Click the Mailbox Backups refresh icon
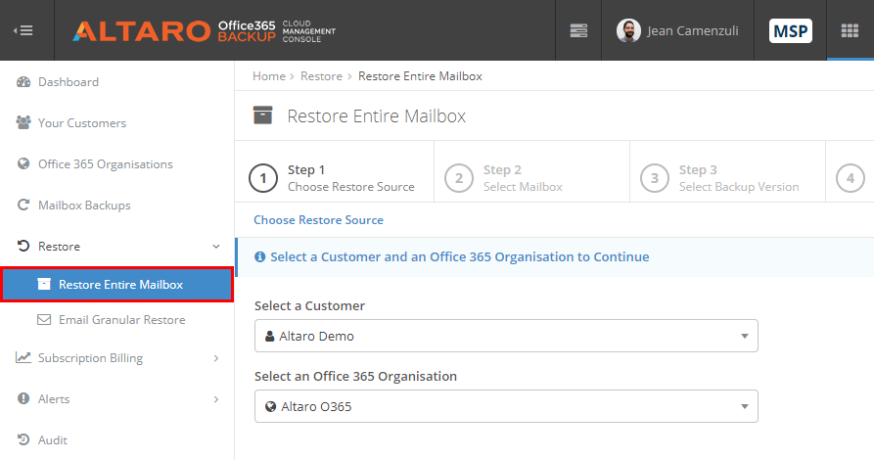 coord(23,205)
